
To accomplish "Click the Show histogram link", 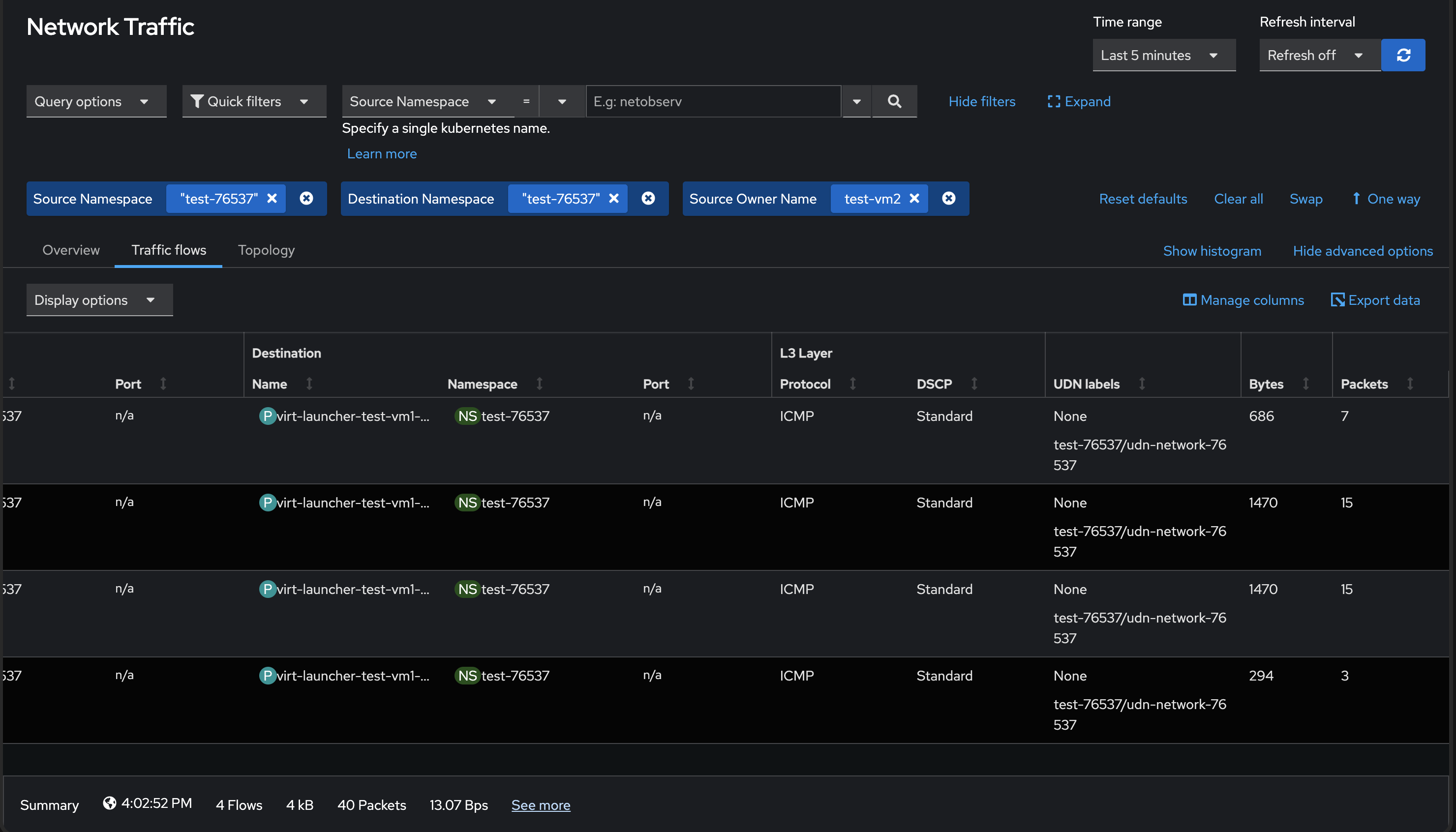I will (1212, 251).
